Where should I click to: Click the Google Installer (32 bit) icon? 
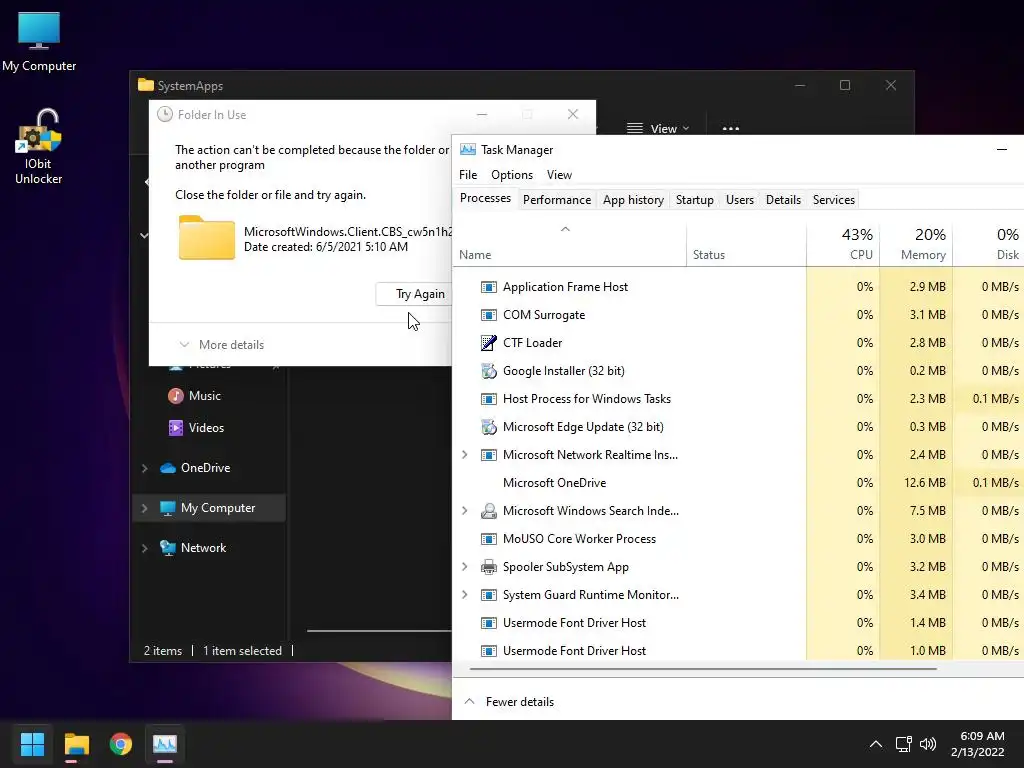(x=488, y=371)
